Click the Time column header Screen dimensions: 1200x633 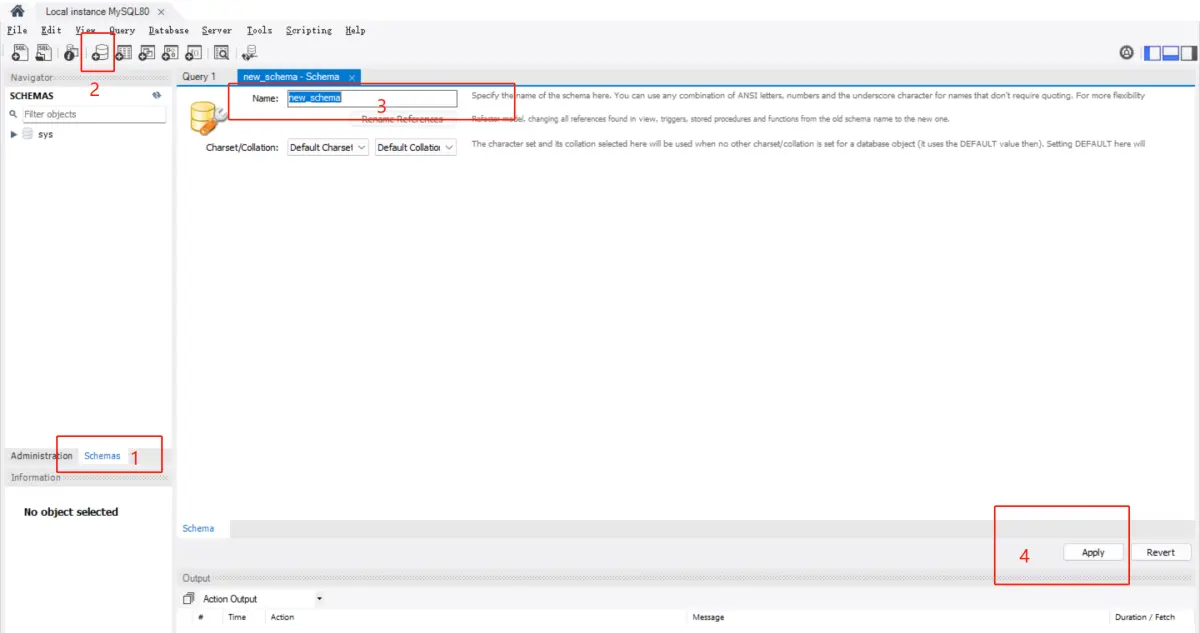point(237,617)
